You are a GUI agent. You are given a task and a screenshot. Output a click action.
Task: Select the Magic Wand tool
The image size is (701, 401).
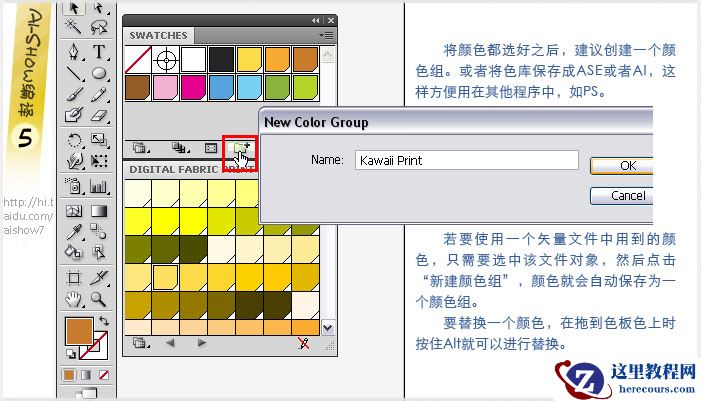click(x=73, y=27)
